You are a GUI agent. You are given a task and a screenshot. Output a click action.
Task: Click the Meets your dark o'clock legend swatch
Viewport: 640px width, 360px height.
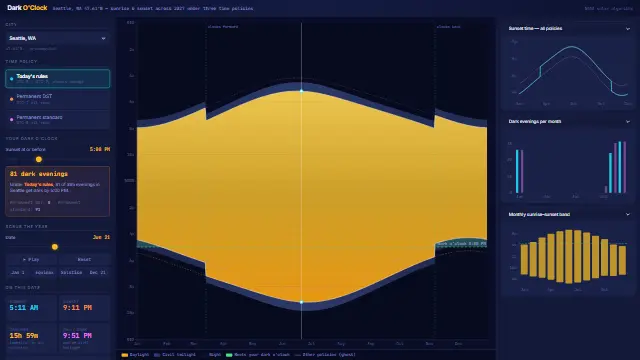coord(229,355)
